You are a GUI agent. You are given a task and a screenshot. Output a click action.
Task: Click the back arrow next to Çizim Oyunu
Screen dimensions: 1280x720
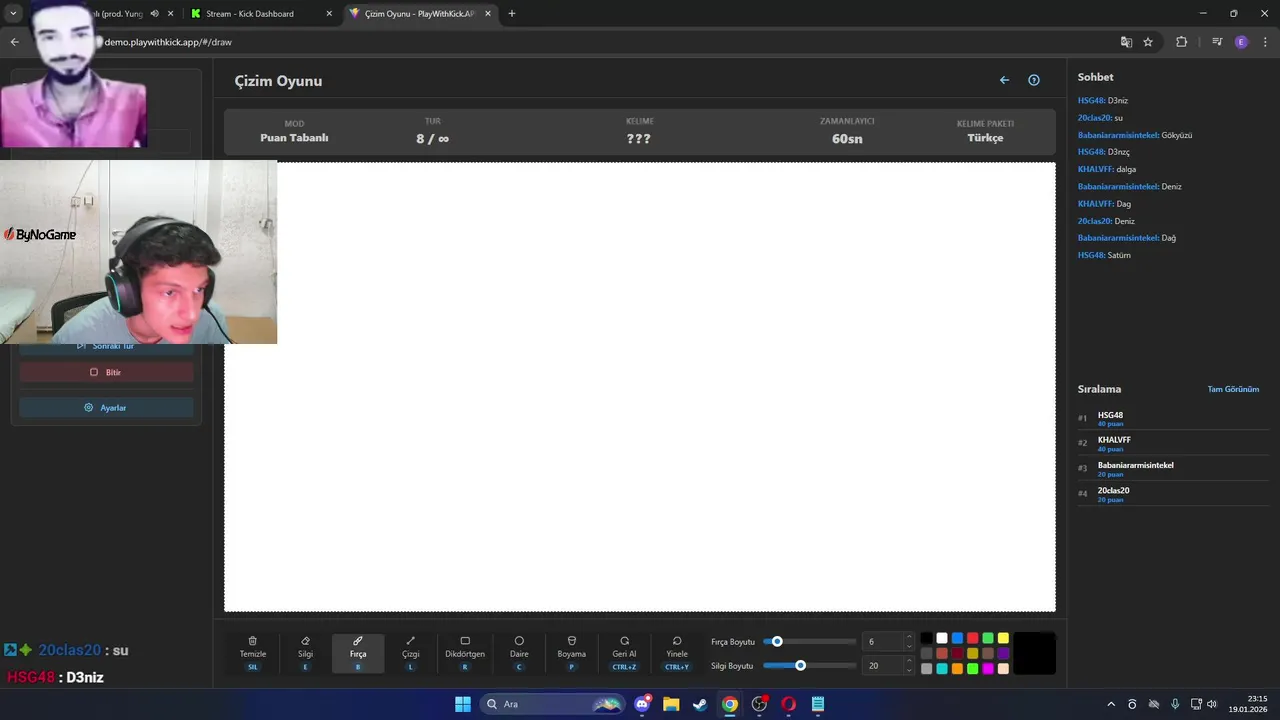1004,80
